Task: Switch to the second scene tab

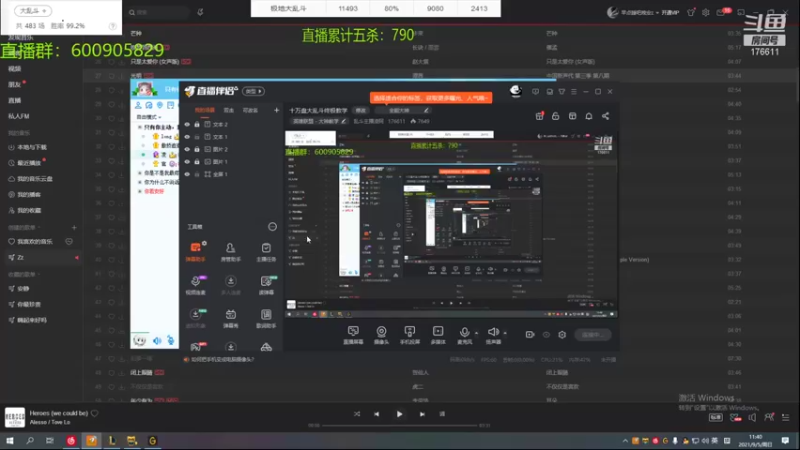Action: tap(229, 110)
